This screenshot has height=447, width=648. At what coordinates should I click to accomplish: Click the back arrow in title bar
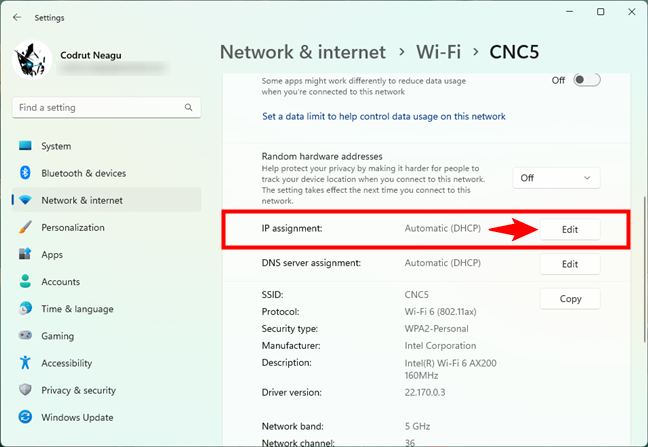[x=17, y=16]
